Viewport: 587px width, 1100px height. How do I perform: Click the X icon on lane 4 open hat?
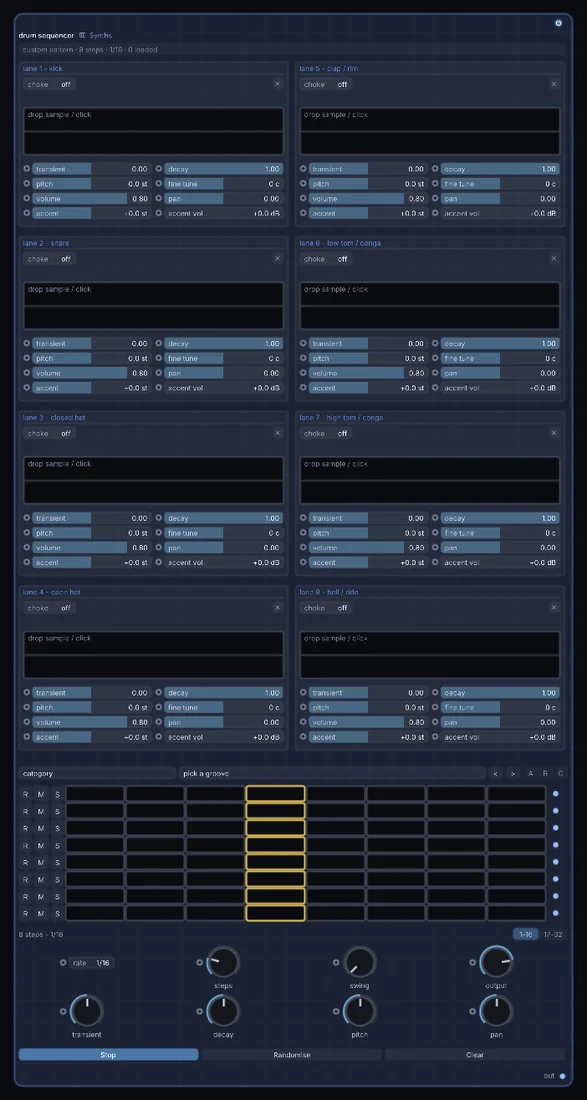coord(277,608)
